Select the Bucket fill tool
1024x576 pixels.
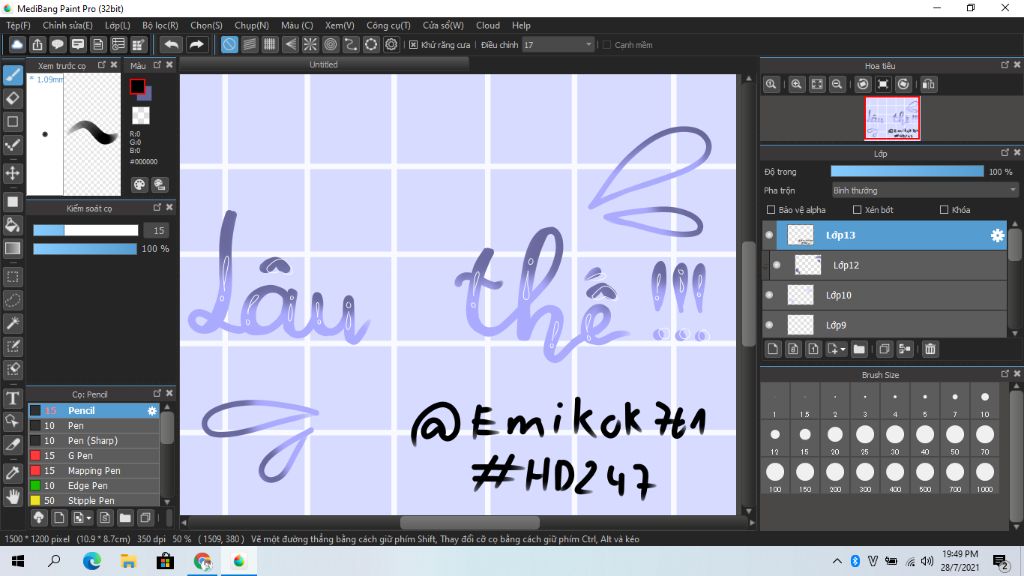[13, 225]
